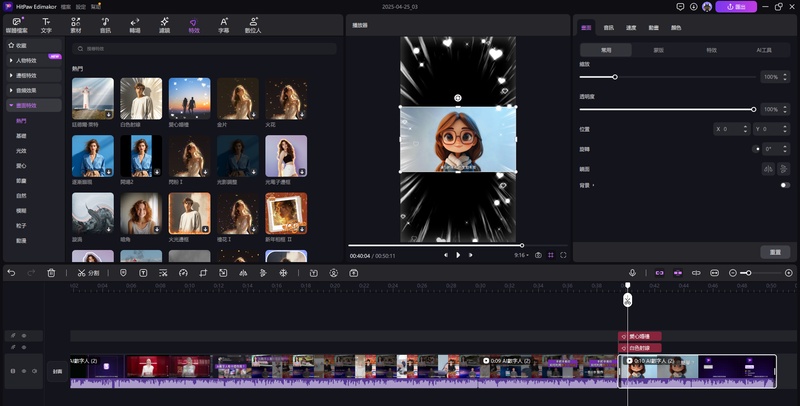The image size is (800, 406).
Task: Open the user account avatar
Action: 707,7
